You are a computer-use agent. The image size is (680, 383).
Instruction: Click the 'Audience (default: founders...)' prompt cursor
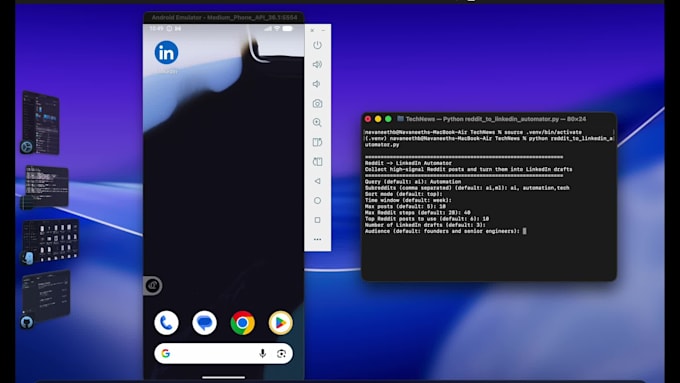524,231
